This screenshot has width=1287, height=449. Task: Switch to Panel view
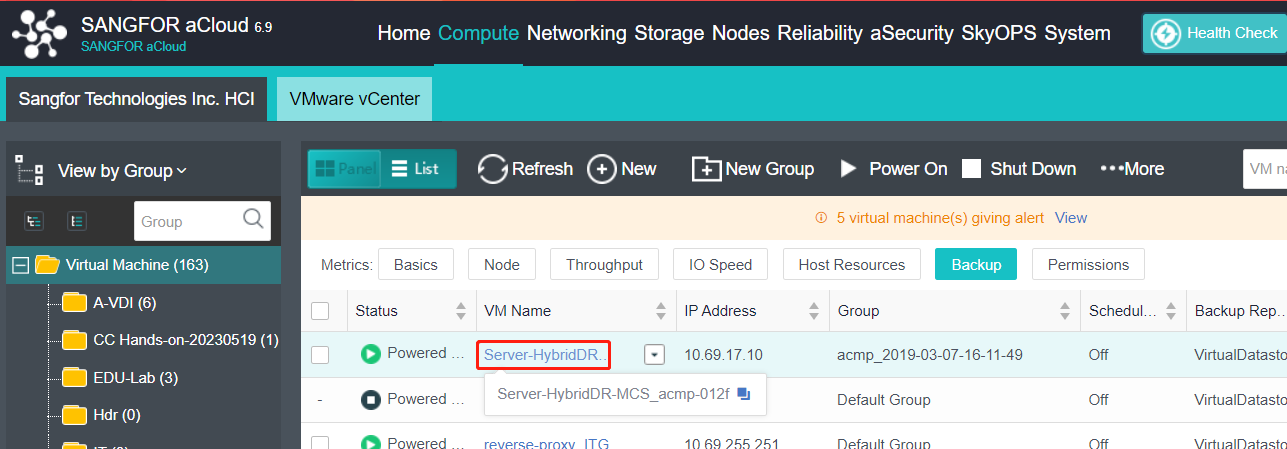344,169
